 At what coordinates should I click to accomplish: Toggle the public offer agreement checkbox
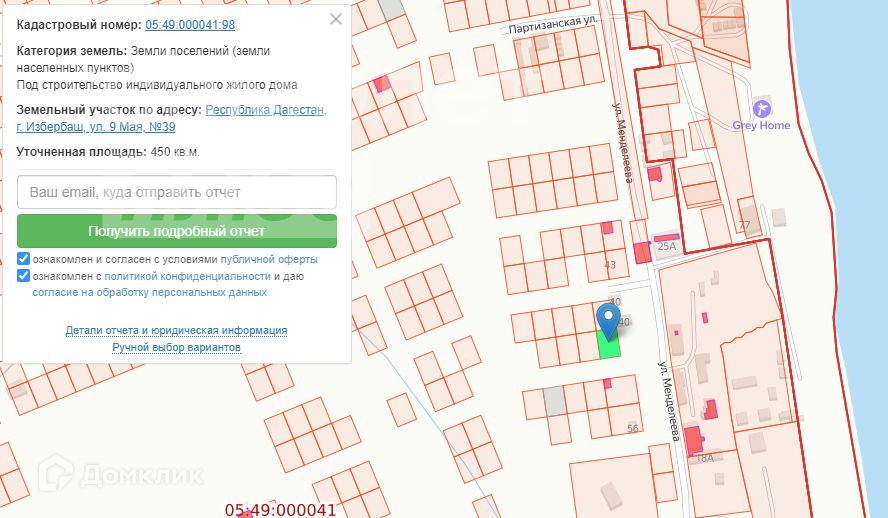tap(24, 259)
